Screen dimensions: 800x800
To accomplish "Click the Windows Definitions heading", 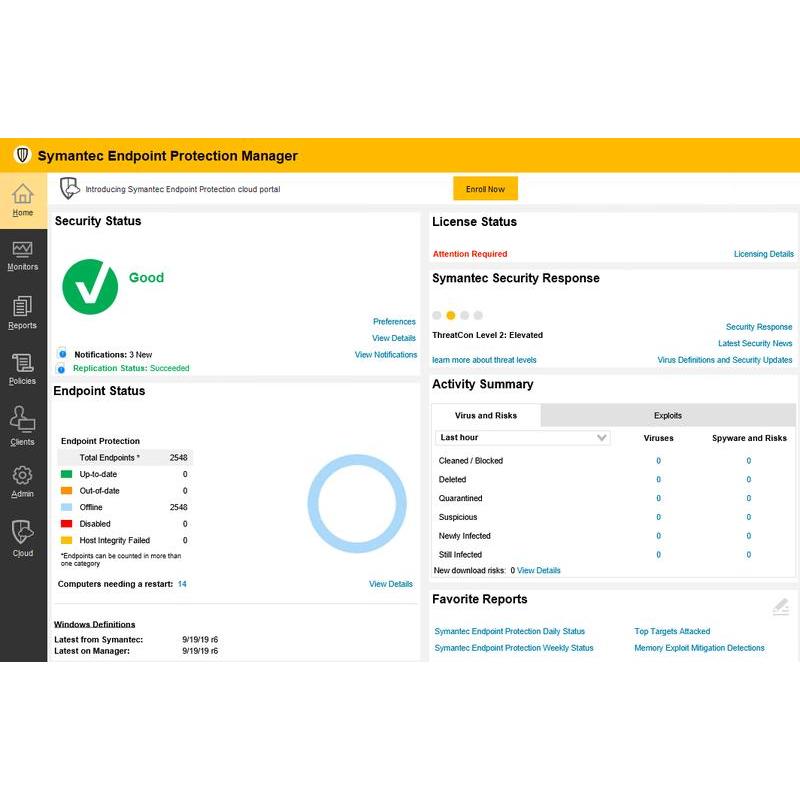I will click(x=94, y=624).
